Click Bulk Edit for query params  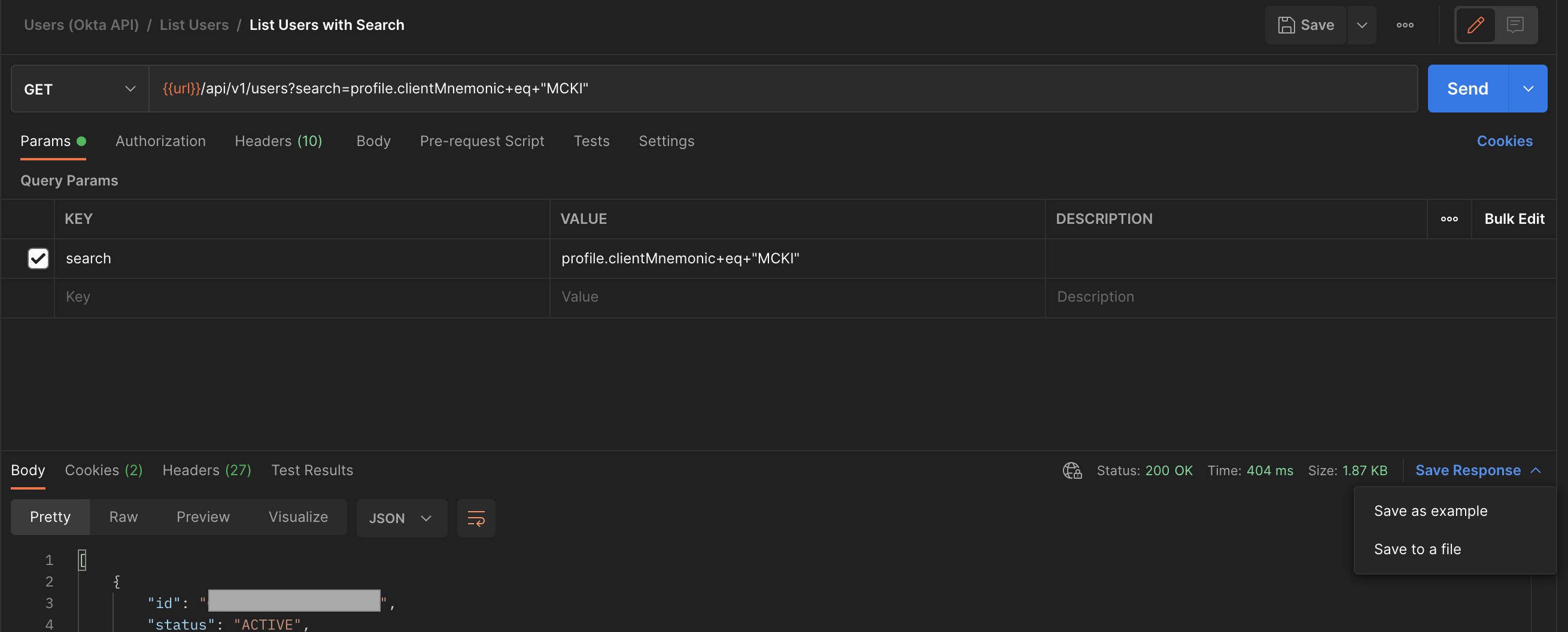tap(1514, 219)
